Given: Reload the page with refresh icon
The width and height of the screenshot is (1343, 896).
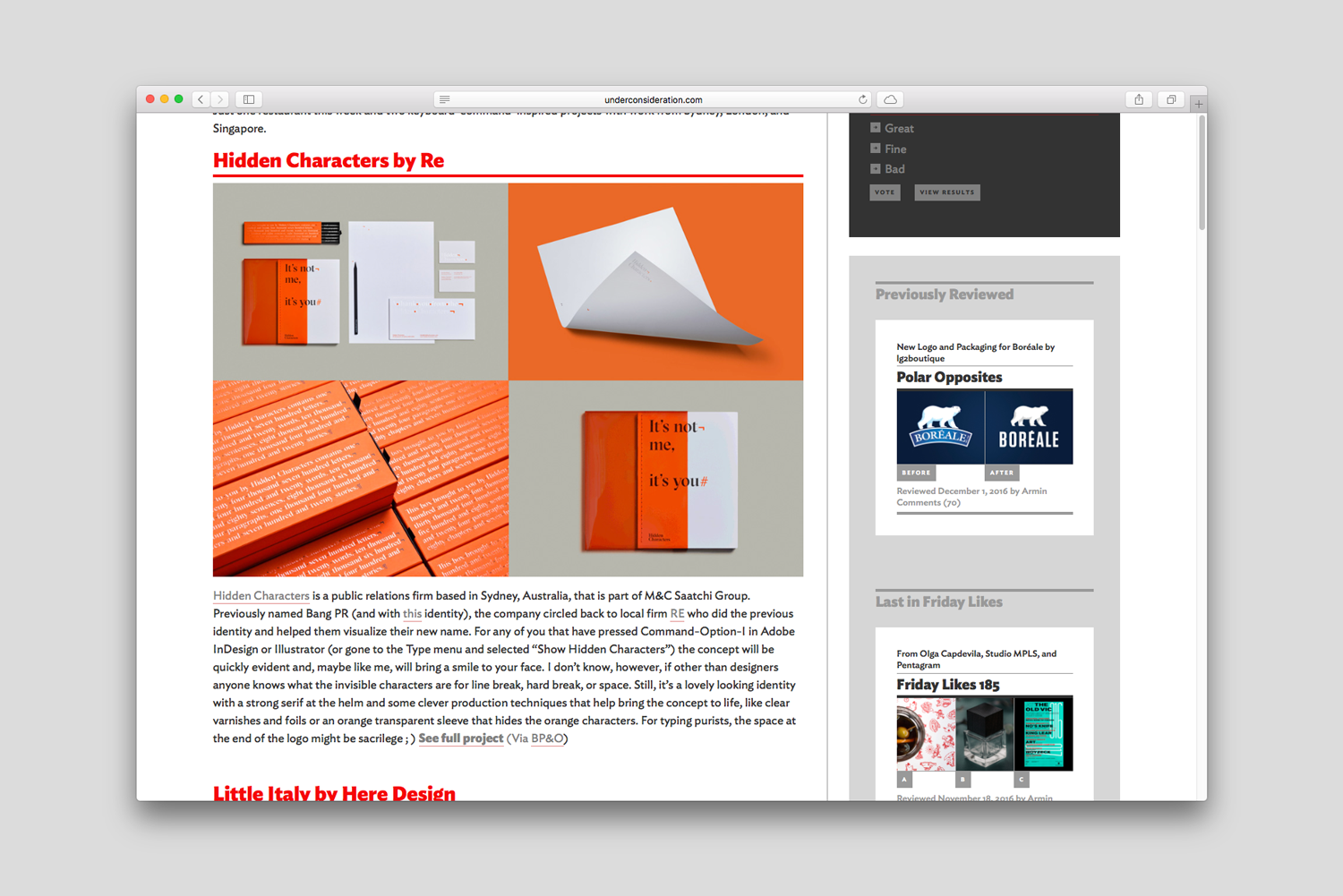Looking at the screenshot, I should (x=863, y=99).
